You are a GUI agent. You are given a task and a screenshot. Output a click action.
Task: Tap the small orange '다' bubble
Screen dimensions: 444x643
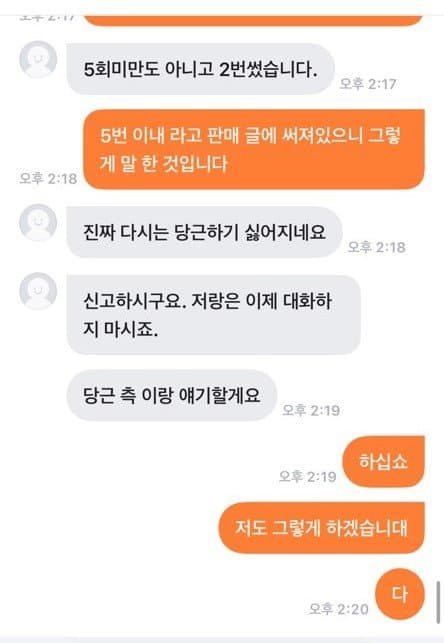click(x=400, y=594)
